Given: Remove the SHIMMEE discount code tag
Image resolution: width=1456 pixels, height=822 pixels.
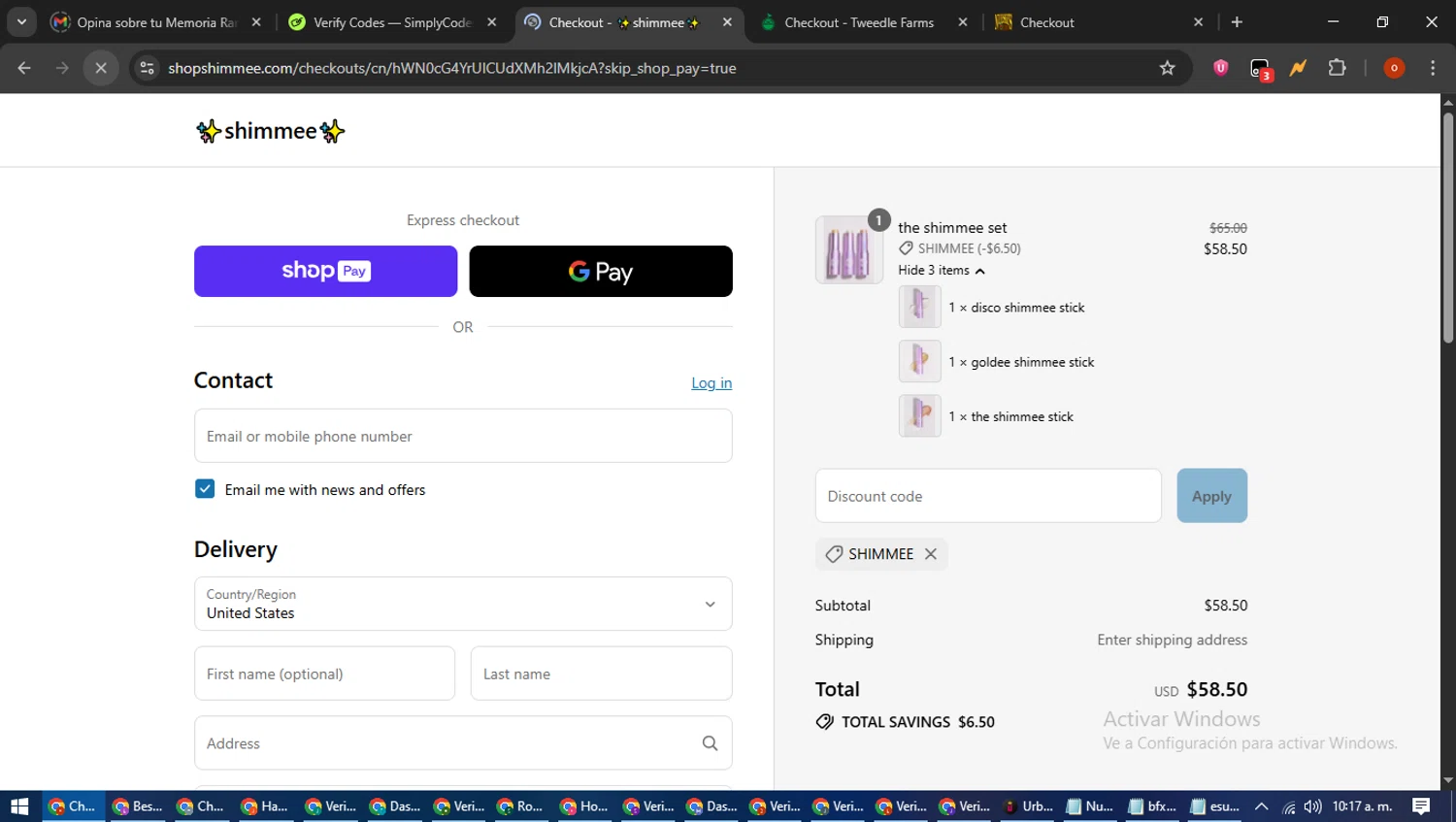Looking at the screenshot, I should [x=931, y=554].
